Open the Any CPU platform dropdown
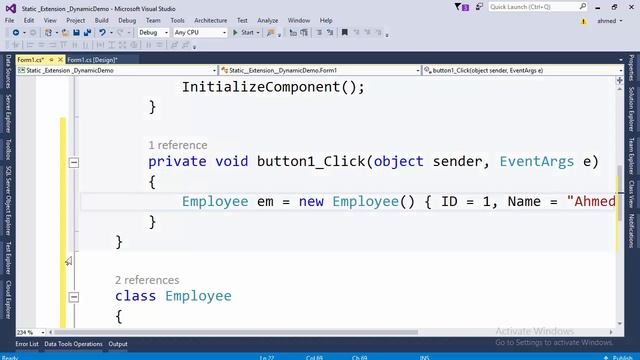Image resolution: width=640 pixels, height=360 pixels. click(200, 32)
